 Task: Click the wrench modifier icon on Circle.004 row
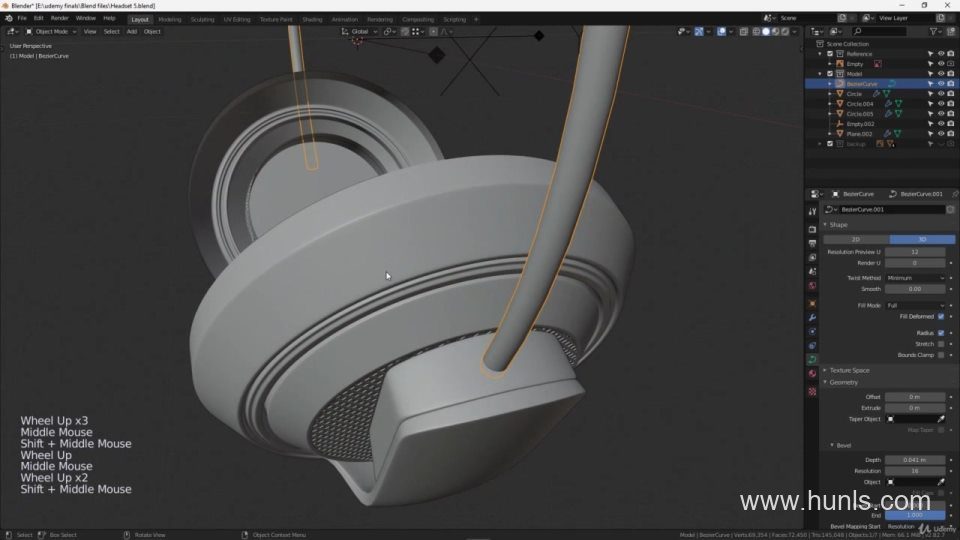pos(888,104)
